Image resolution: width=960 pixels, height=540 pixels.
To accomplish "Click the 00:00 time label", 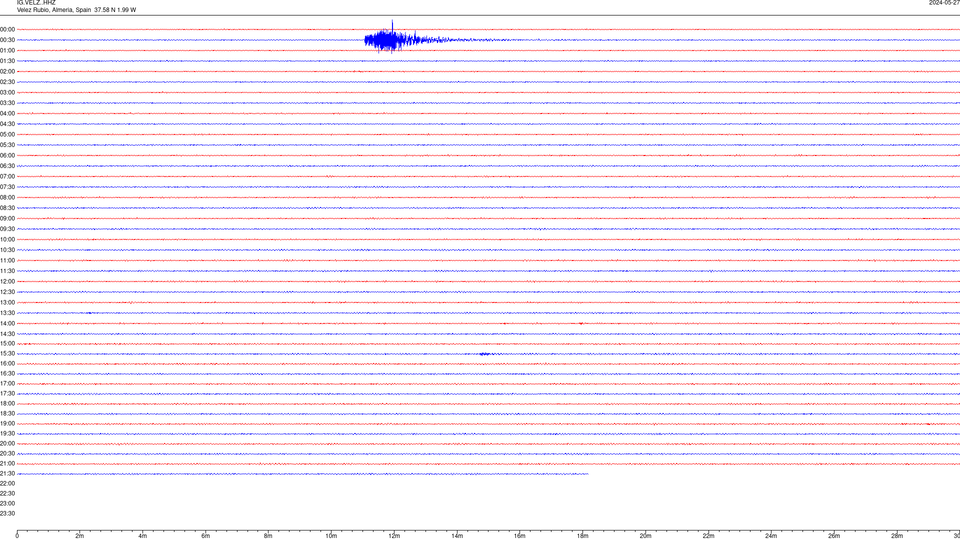I will tap(7, 29).
